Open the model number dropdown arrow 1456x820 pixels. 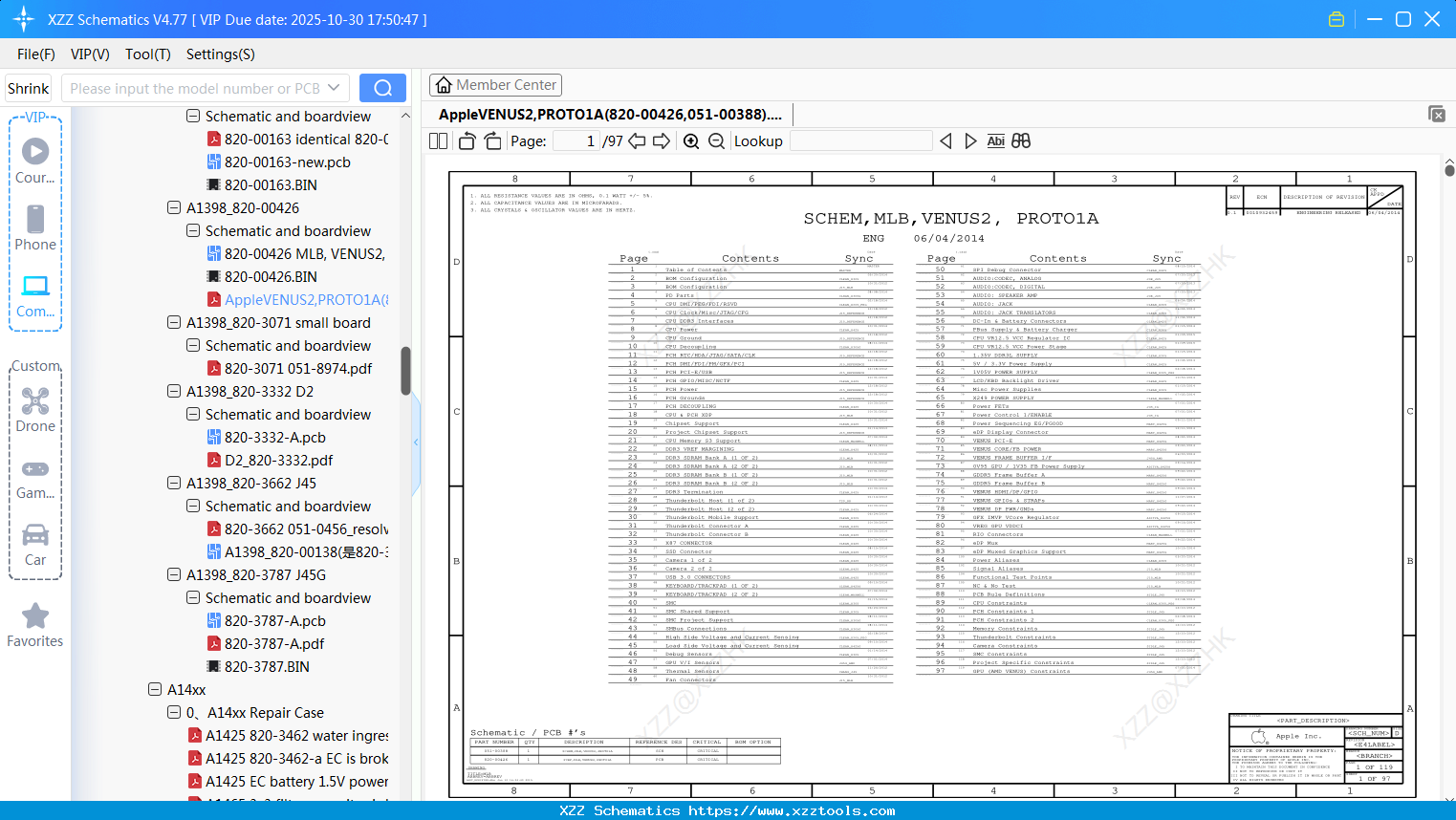coord(334,88)
